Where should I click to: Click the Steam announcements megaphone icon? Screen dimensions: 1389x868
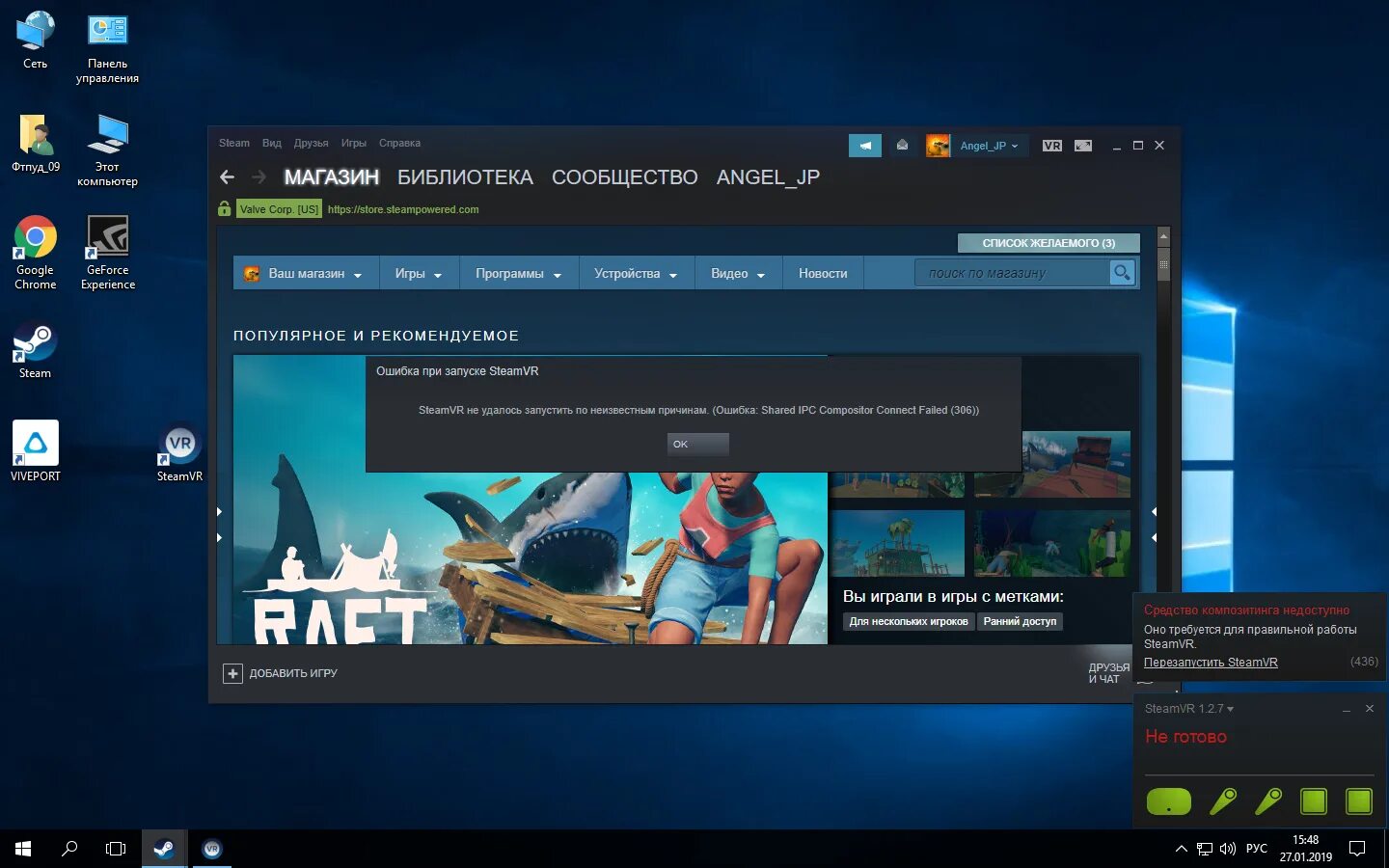865,146
